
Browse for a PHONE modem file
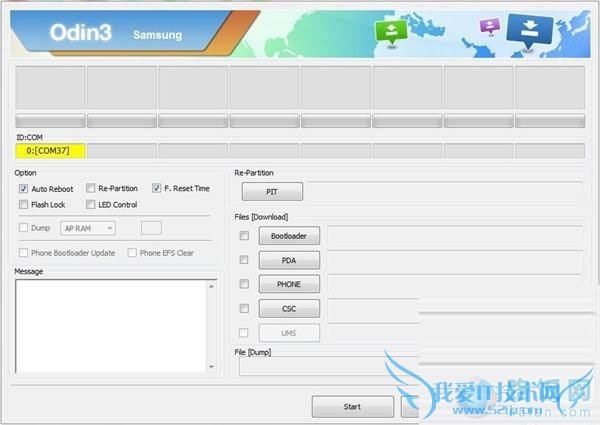pyautogui.click(x=289, y=284)
